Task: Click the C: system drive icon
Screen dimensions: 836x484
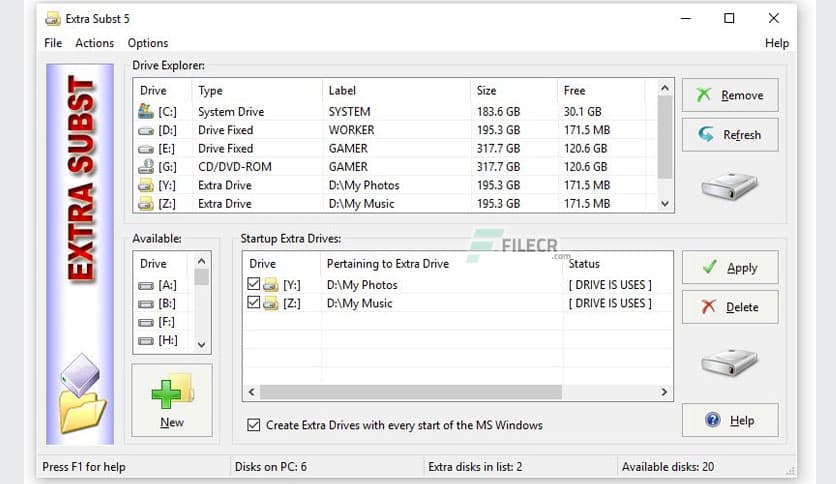Action: point(146,111)
